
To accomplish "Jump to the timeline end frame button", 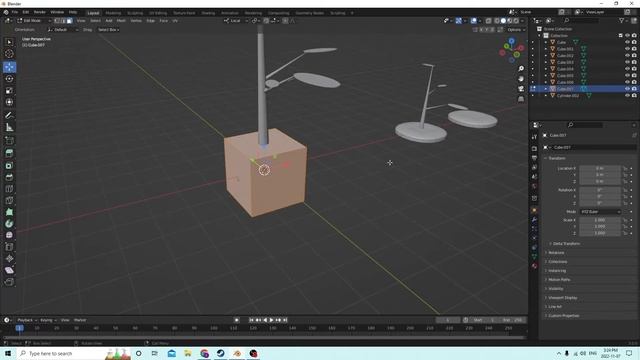I will pos(285,320).
